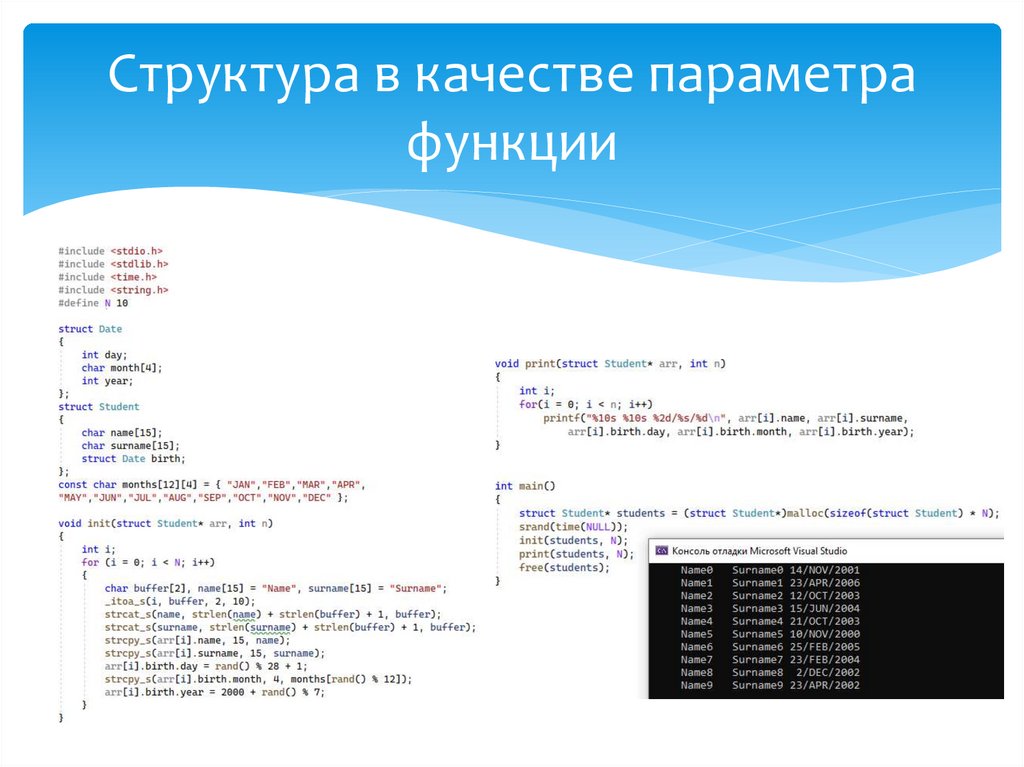Click console row 'Name7 Surname7 23/FEB/2004'

tap(770, 660)
